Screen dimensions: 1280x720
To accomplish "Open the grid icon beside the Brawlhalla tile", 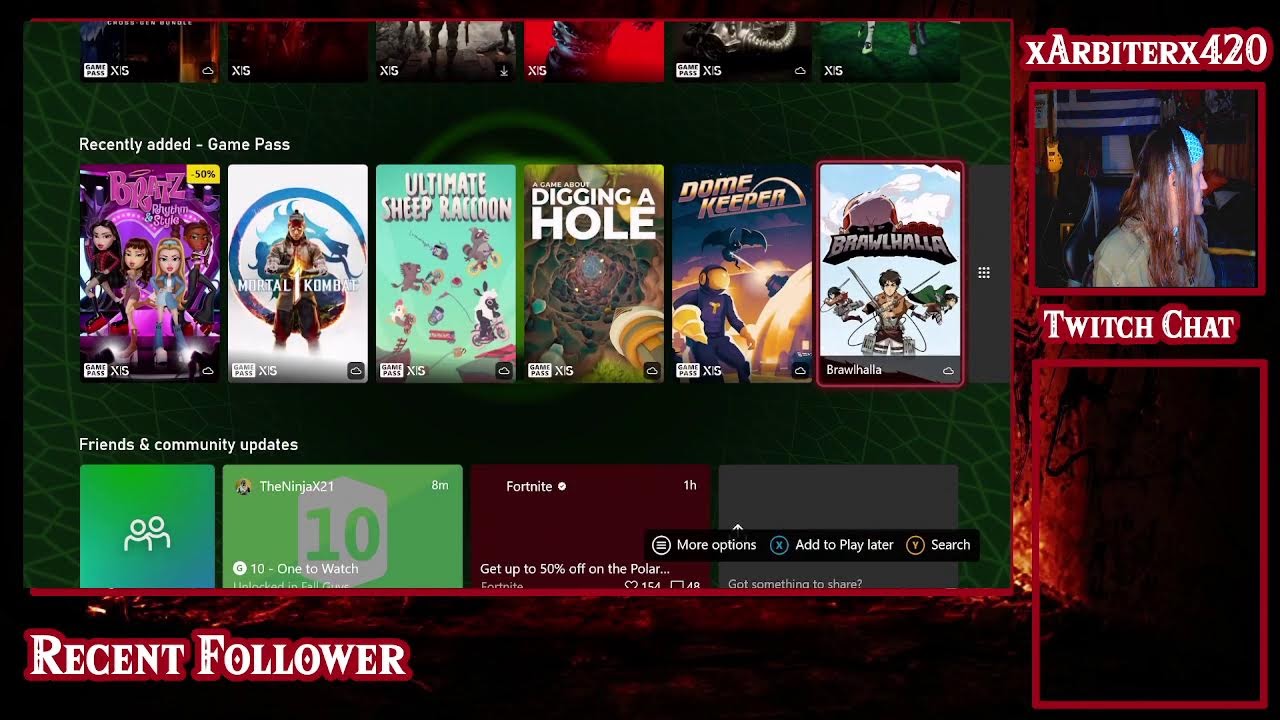I will (x=984, y=273).
